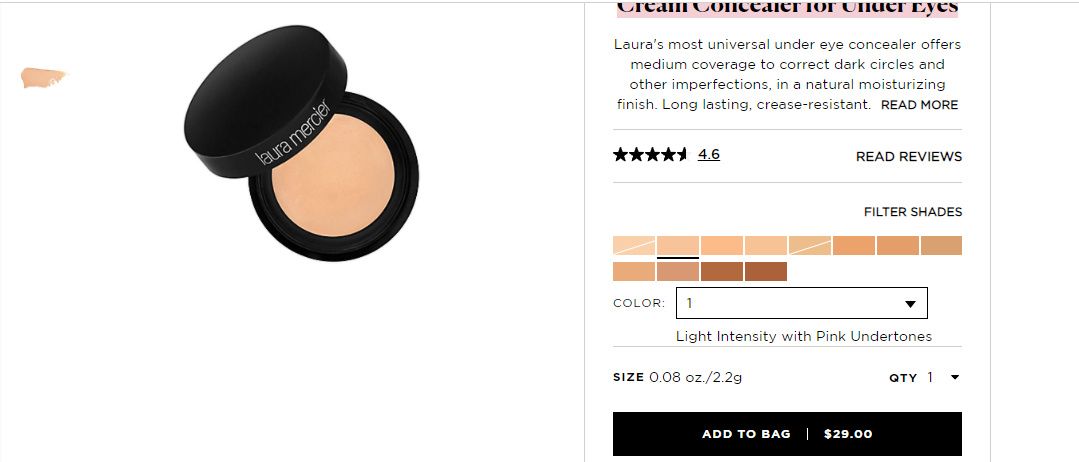The width and height of the screenshot is (1079, 462).
Task: Open the COLOR dropdown showing 1
Action: (802, 303)
